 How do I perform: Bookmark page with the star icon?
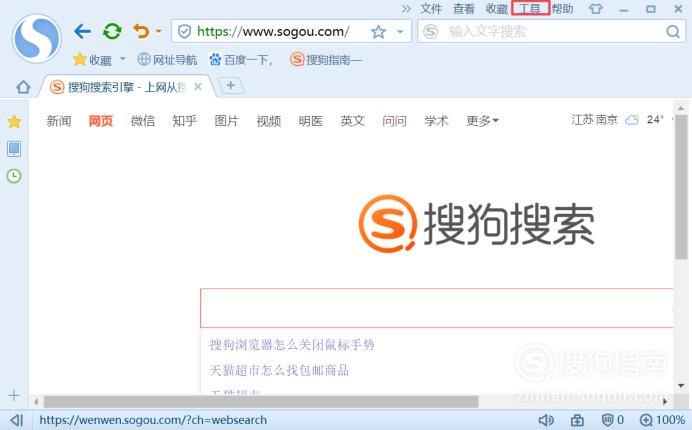click(378, 31)
